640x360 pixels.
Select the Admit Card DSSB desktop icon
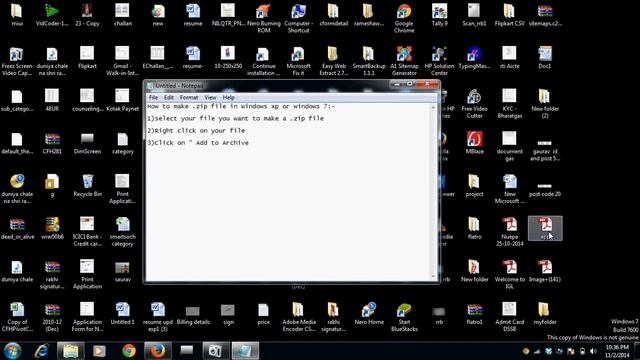(510, 317)
